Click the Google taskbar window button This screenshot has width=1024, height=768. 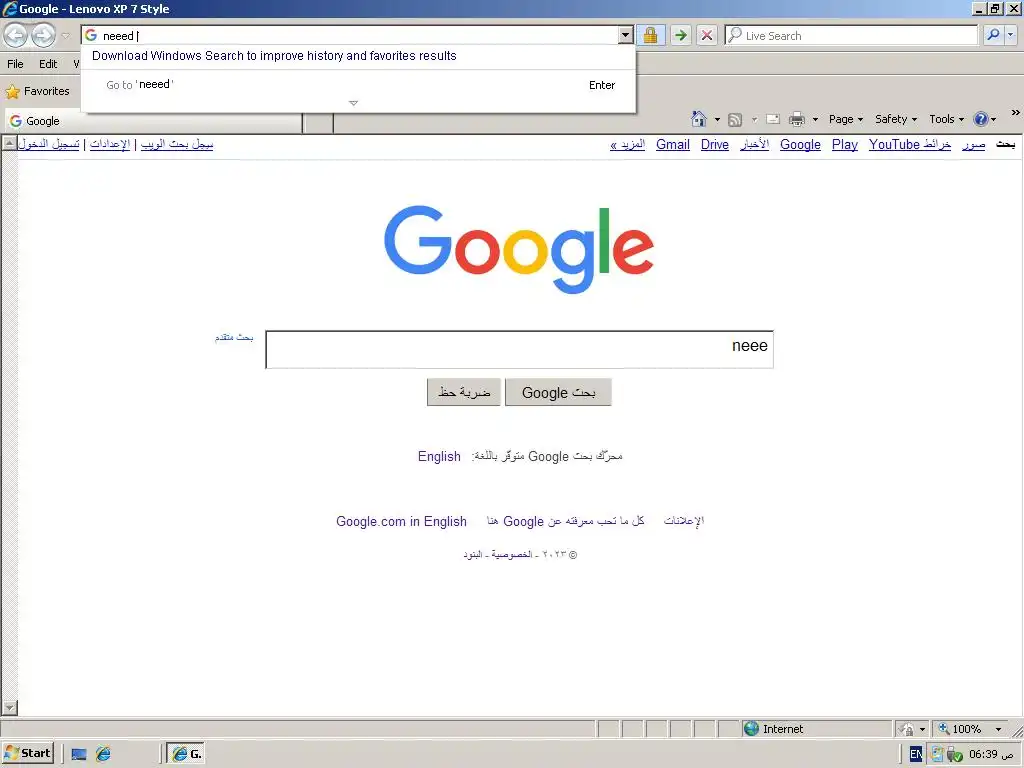coord(186,754)
